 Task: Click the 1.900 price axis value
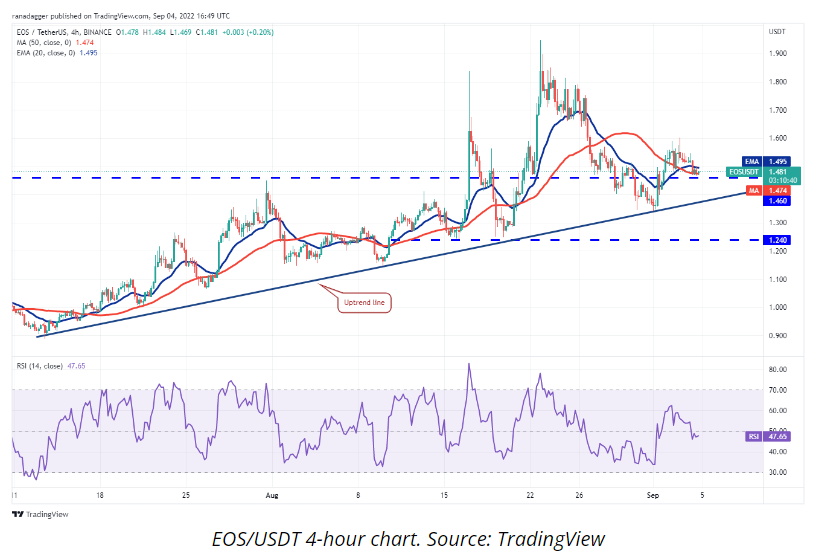click(x=777, y=54)
